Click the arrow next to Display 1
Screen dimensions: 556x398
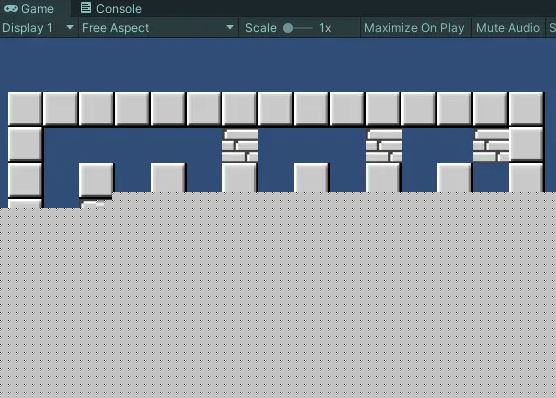(x=70, y=27)
